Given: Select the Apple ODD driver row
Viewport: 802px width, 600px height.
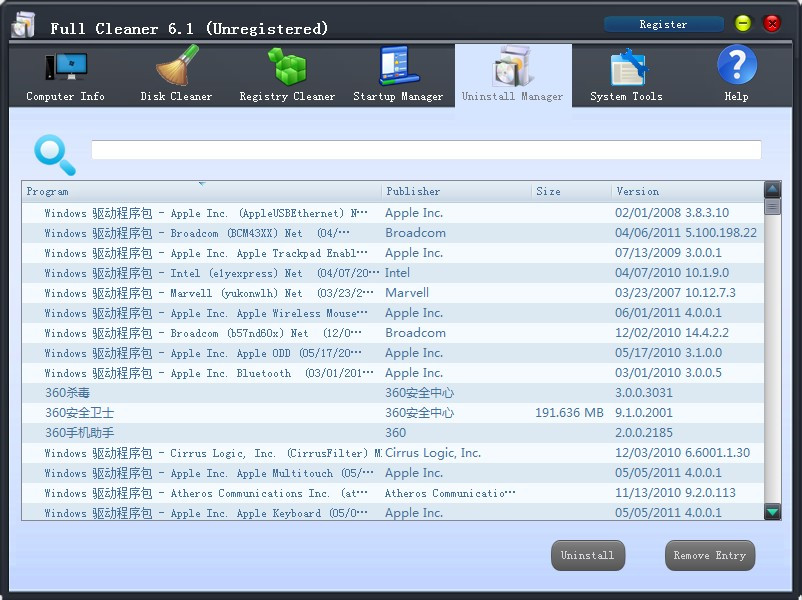Looking at the screenshot, I should [393, 352].
